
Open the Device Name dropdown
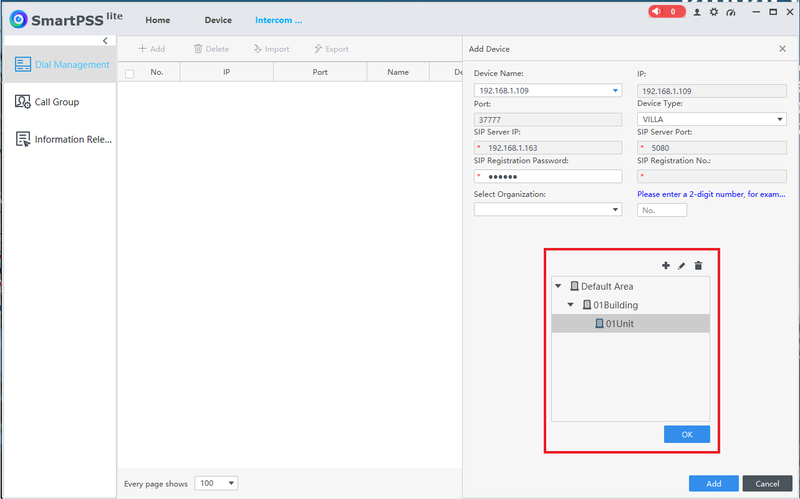[x=615, y=91]
